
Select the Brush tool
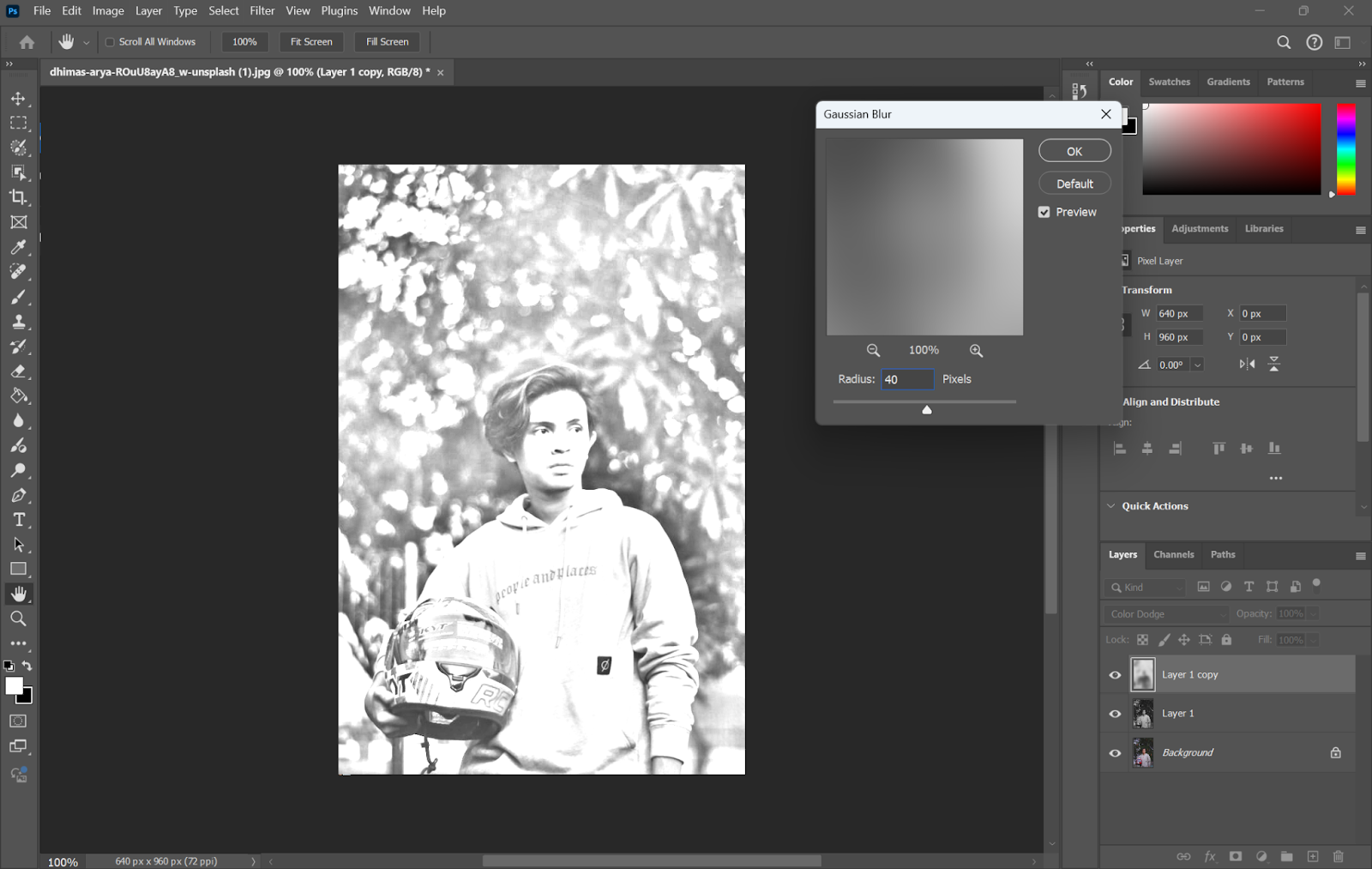(x=18, y=297)
